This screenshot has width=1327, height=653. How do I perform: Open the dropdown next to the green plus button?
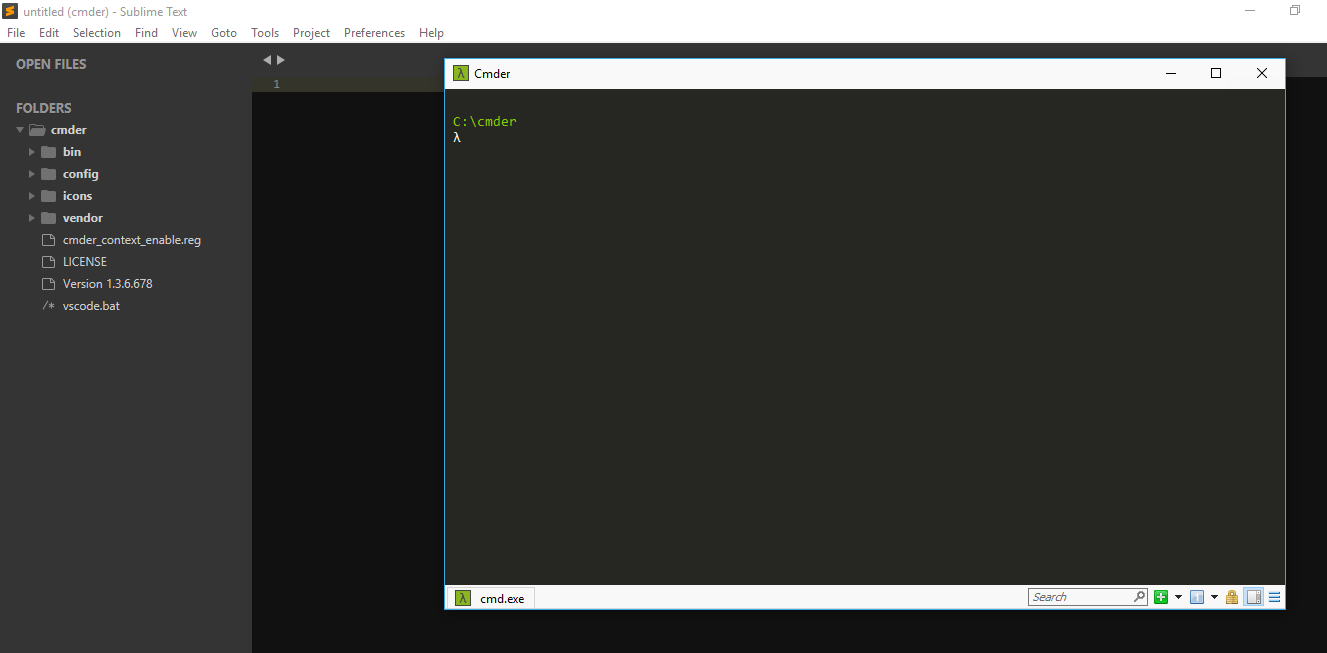coord(1178,596)
